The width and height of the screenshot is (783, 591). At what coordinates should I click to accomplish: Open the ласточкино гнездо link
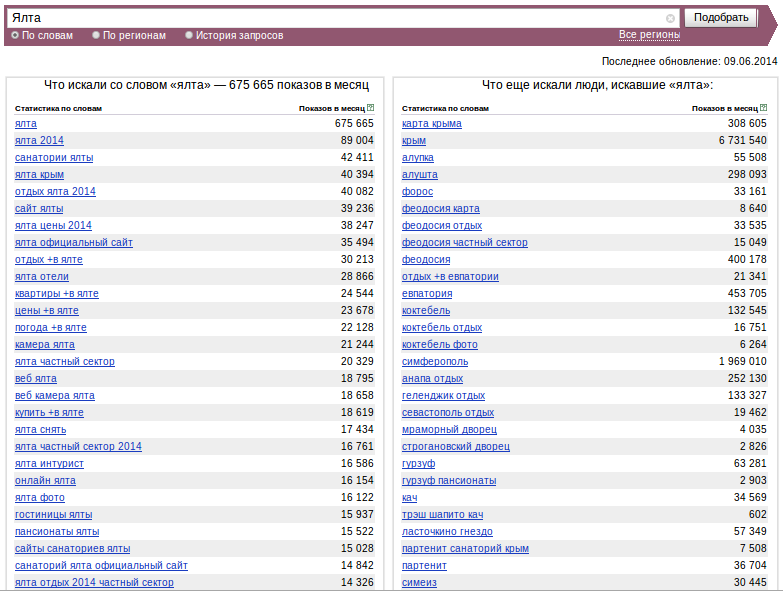pyautogui.click(x=447, y=531)
